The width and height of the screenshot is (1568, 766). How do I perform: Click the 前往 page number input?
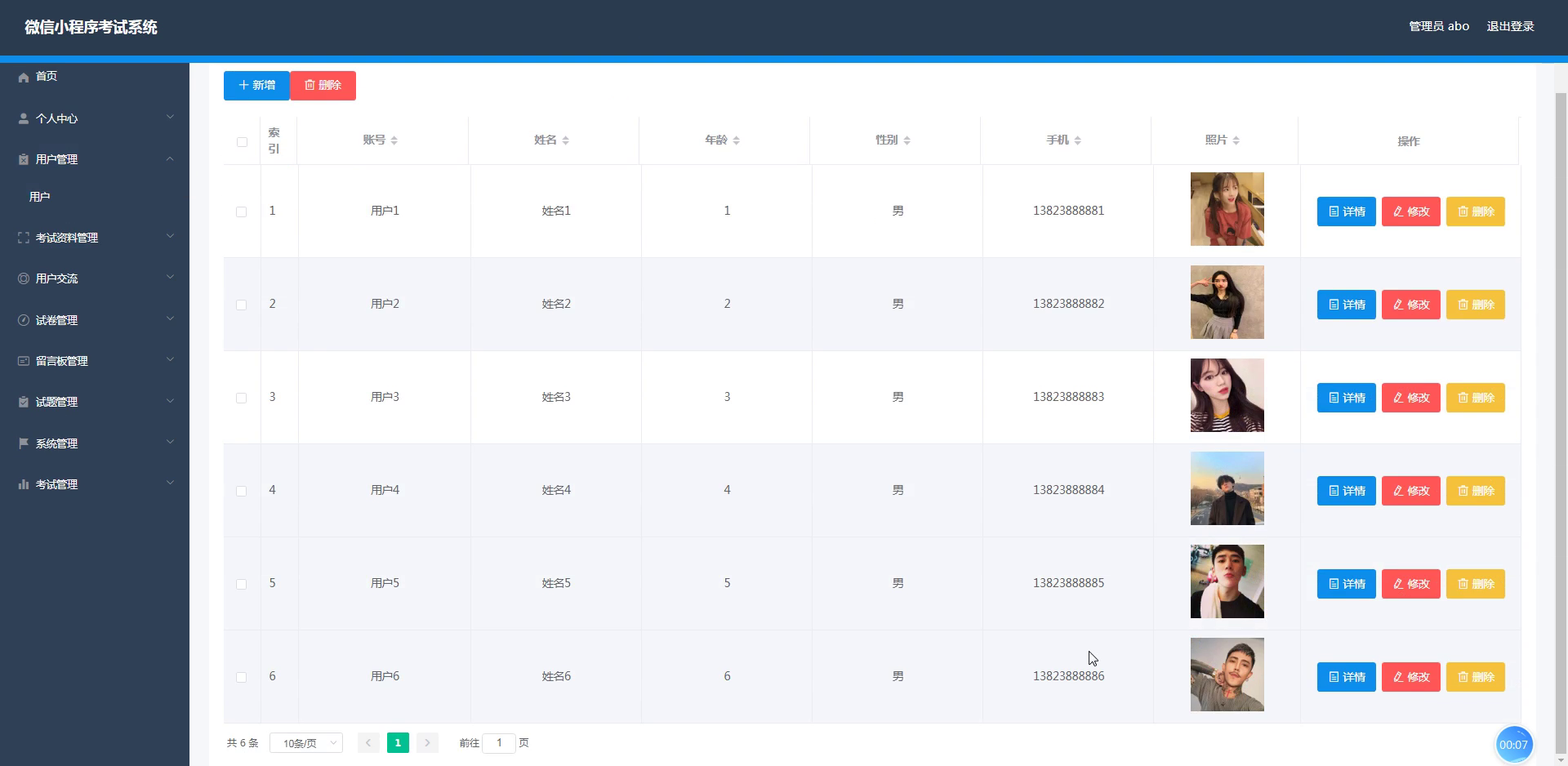point(499,743)
